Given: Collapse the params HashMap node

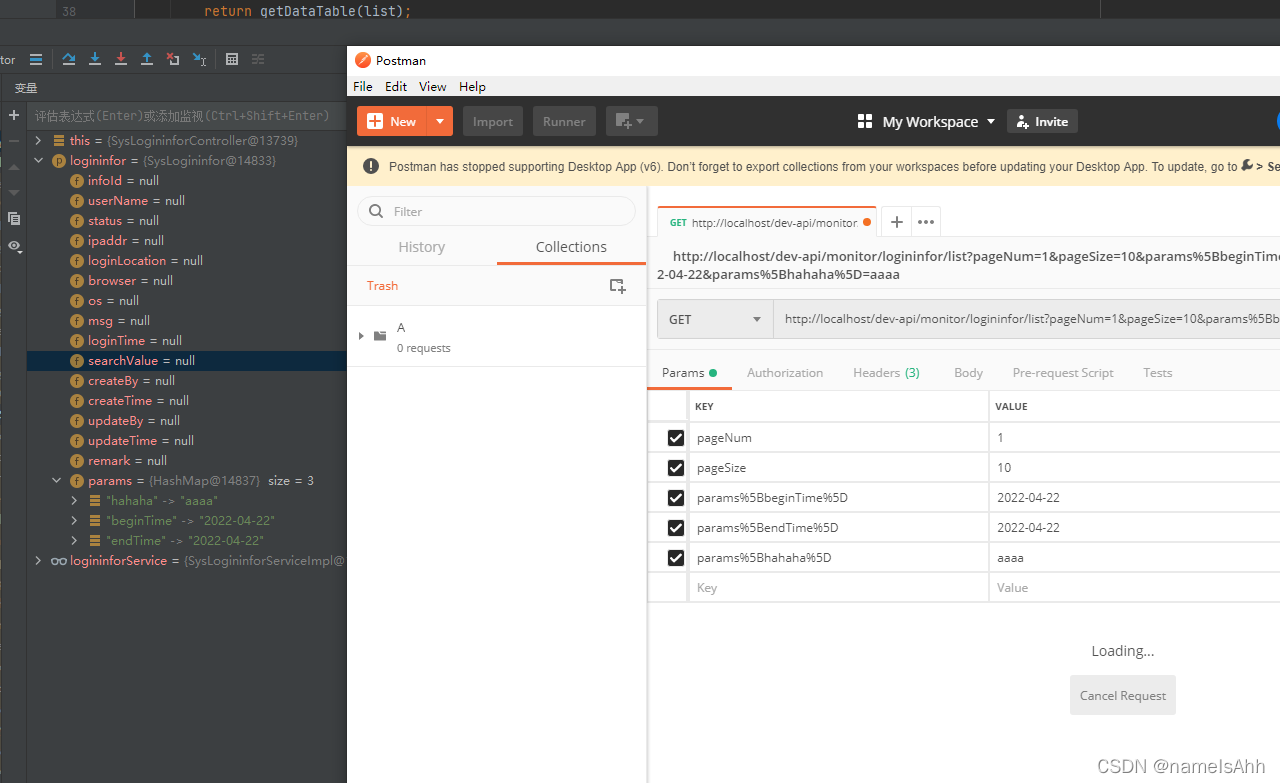Looking at the screenshot, I should pos(56,481).
